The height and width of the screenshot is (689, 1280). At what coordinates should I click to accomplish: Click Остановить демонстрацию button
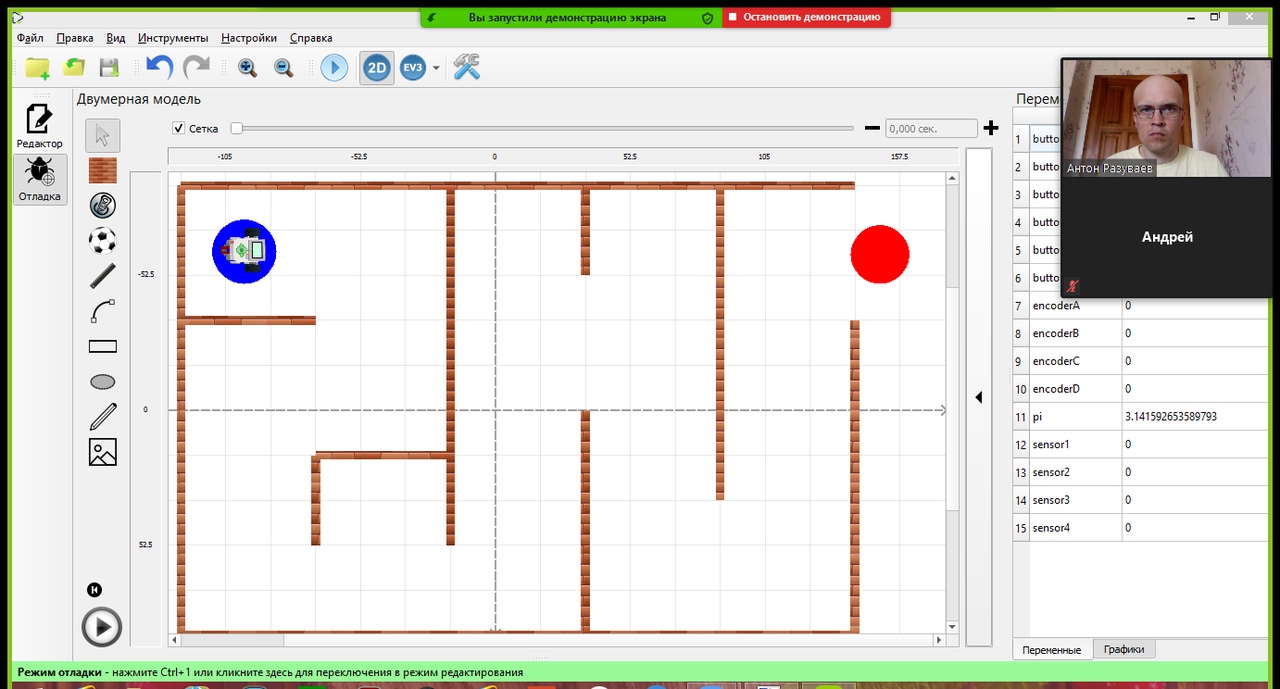pos(805,17)
